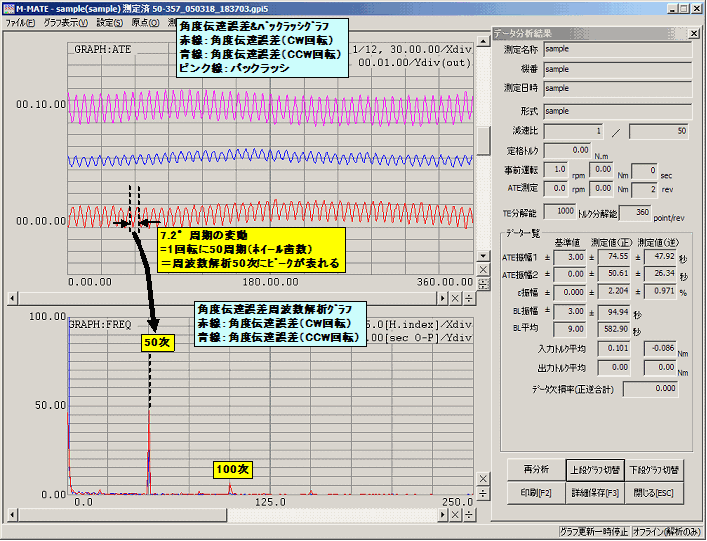707x541 pixels.
Task: Open the 原点(O) menu
Action: (x=148, y=22)
